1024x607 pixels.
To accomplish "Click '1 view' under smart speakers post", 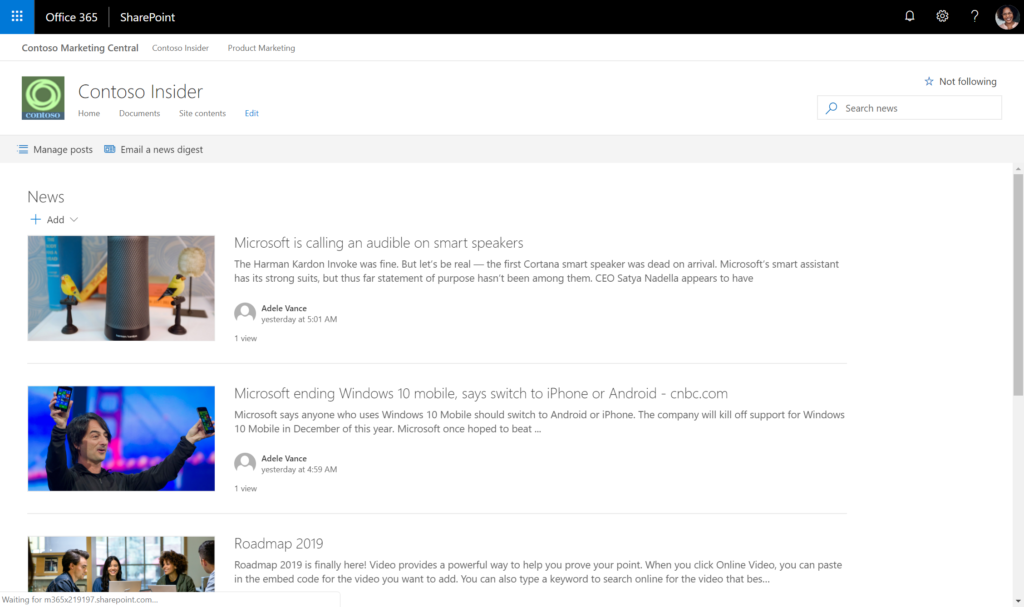I will pyautogui.click(x=246, y=338).
